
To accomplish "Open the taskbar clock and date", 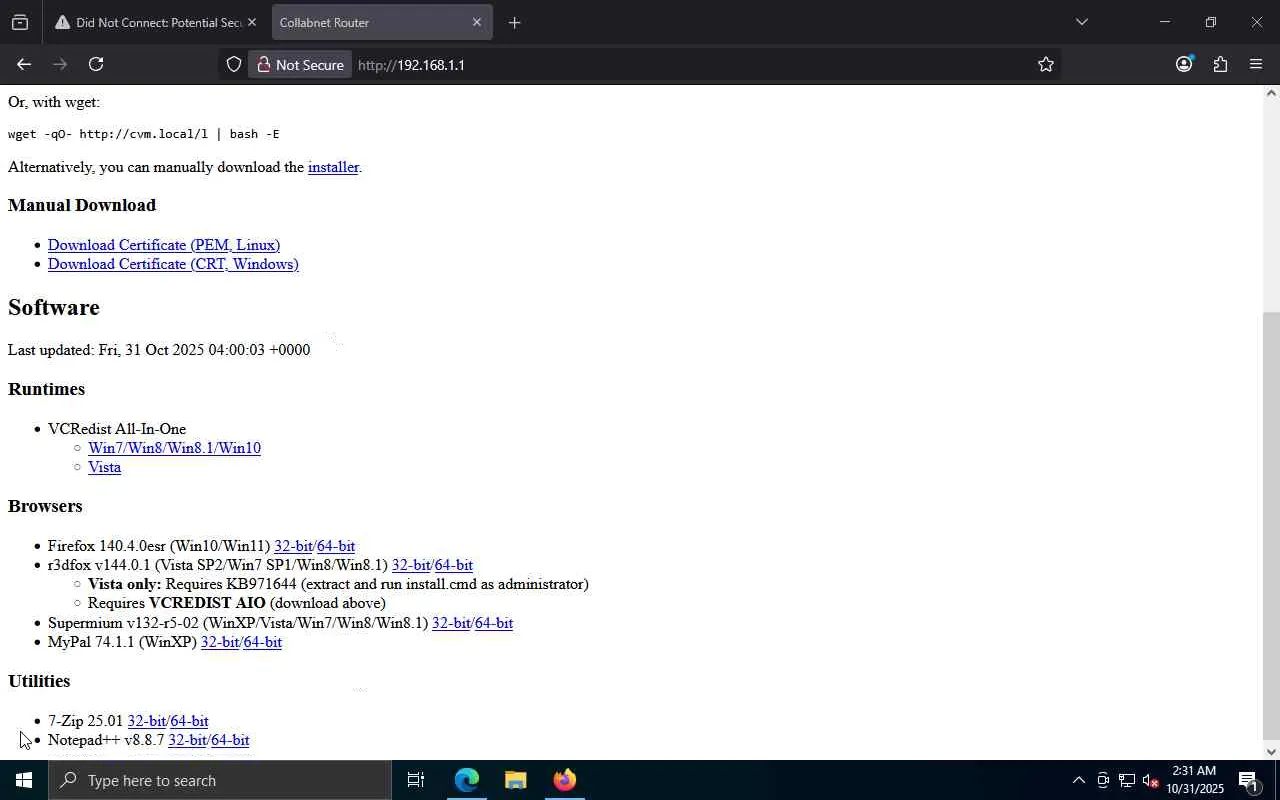I will (x=1194, y=780).
